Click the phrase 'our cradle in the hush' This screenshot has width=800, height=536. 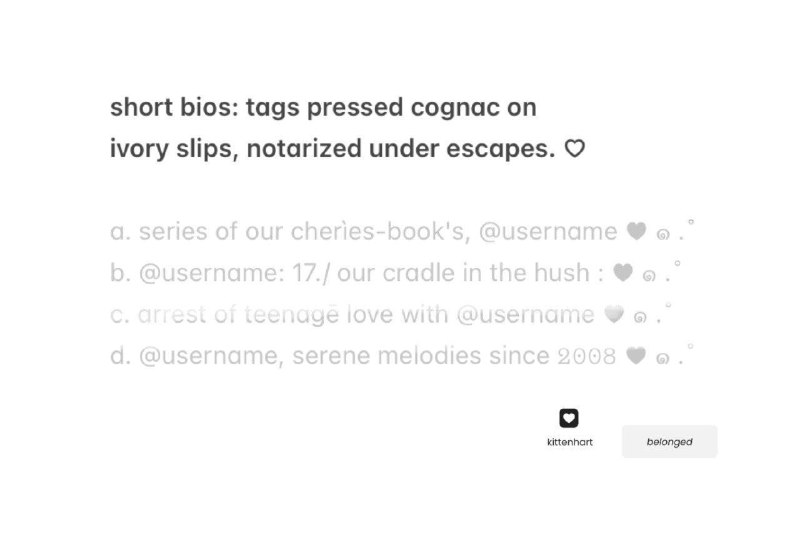pos(463,273)
